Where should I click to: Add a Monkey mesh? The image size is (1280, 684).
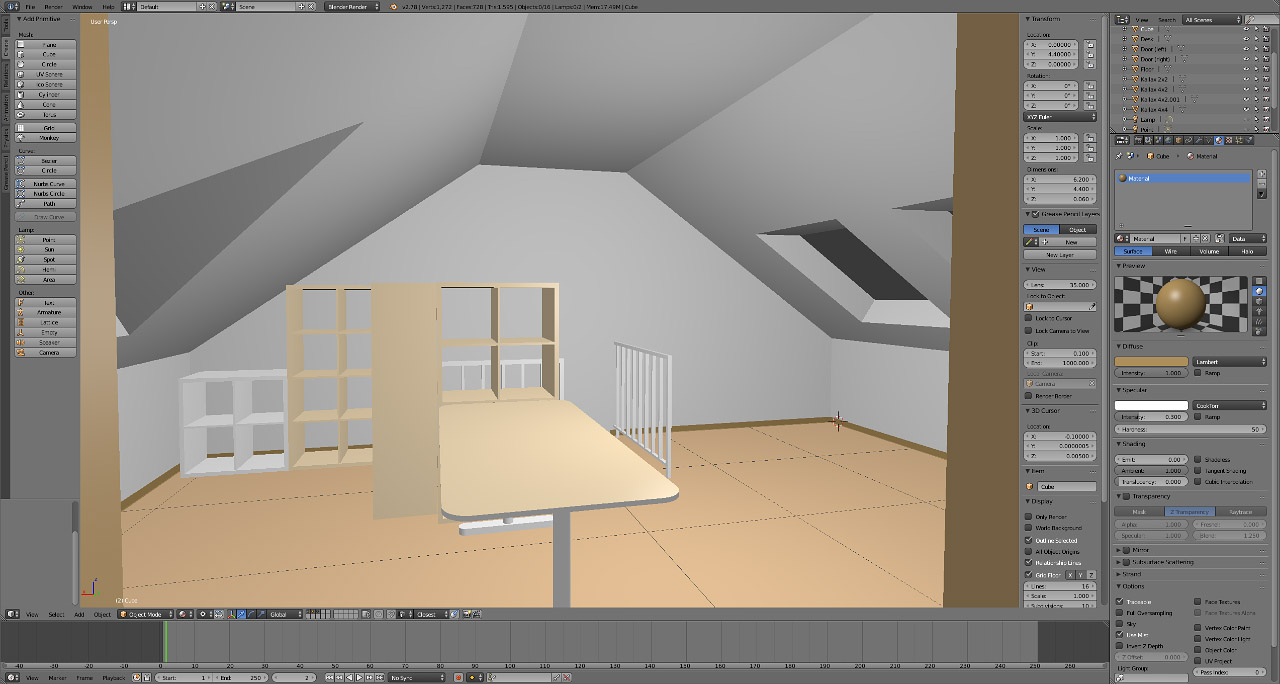click(45, 138)
